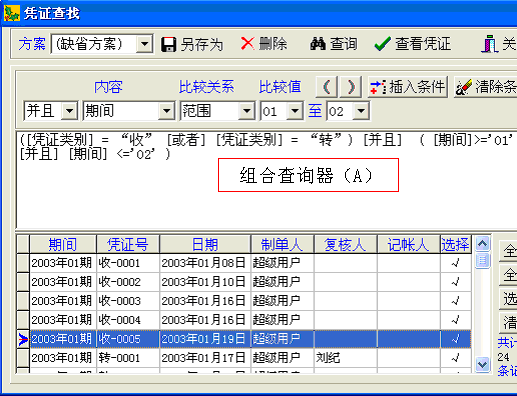The image size is (517, 396).
Task: Toggle selection checkmark for 收-0005 row
Action: pyautogui.click(x=455, y=339)
